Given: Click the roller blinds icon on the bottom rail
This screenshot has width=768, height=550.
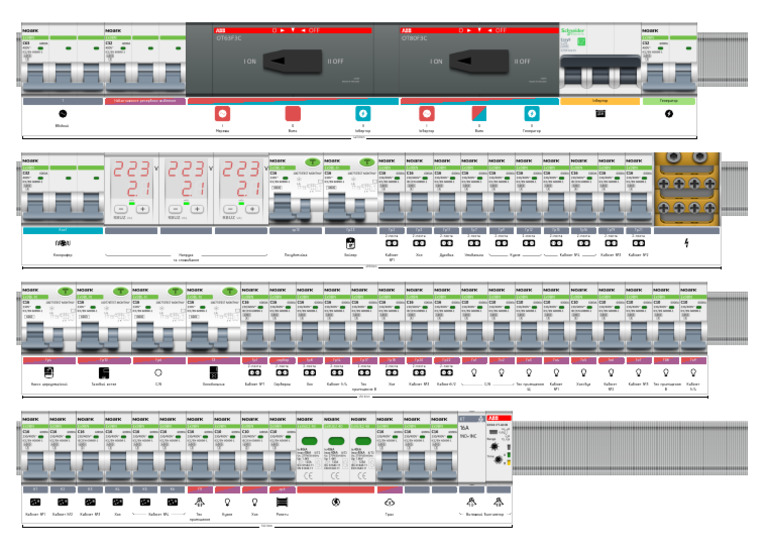Looking at the screenshot, I should point(282,502).
